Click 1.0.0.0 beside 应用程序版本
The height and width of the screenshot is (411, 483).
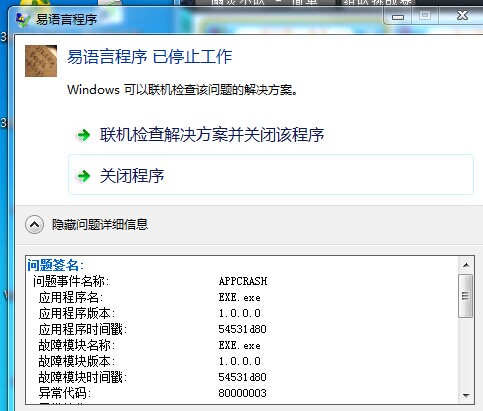(x=239, y=313)
